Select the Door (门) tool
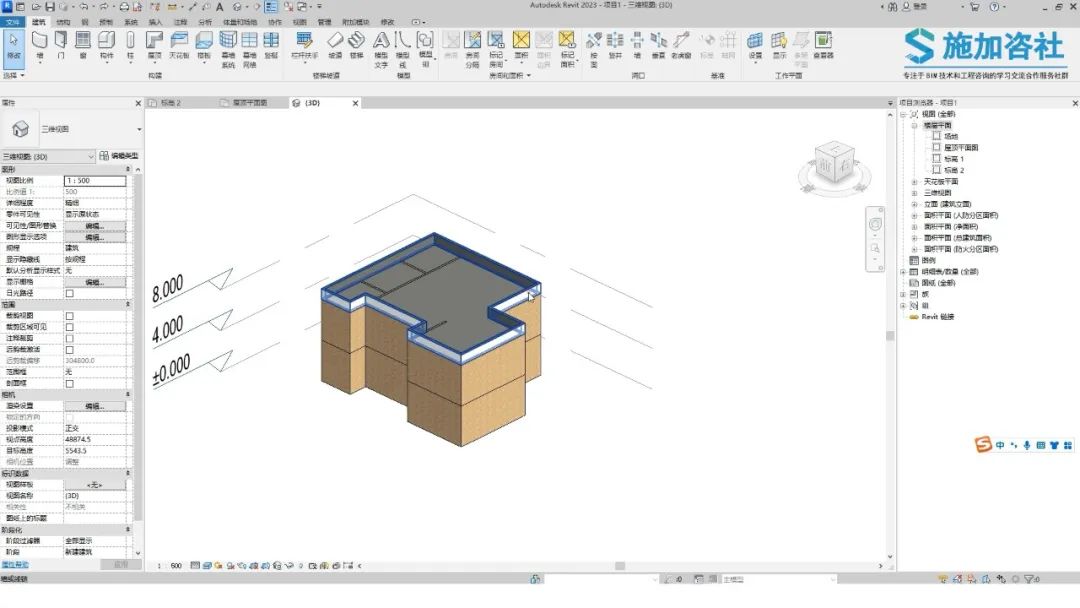The width and height of the screenshot is (1080, 608). tap(61, 45)
